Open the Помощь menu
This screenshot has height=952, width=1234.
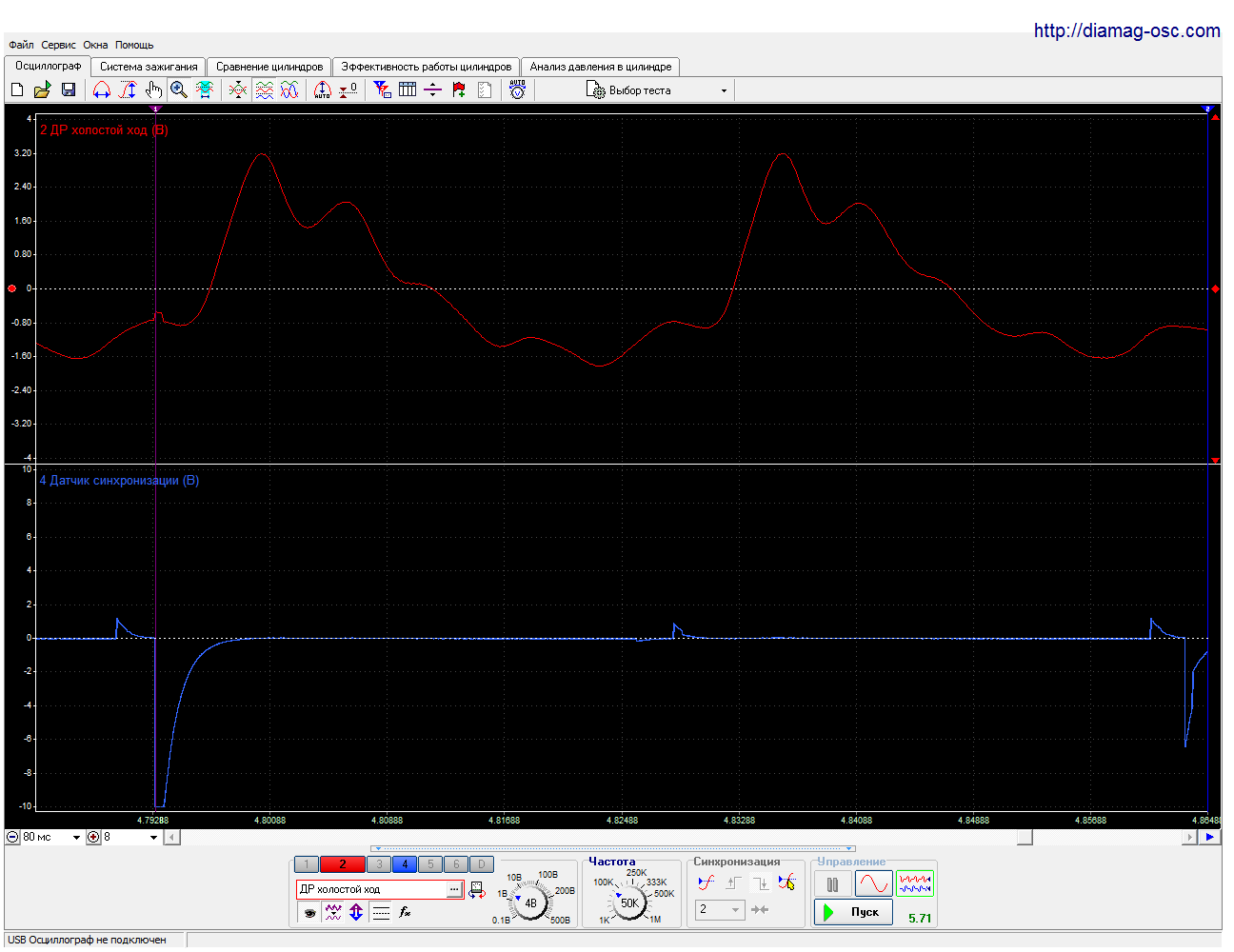point(134,45)
